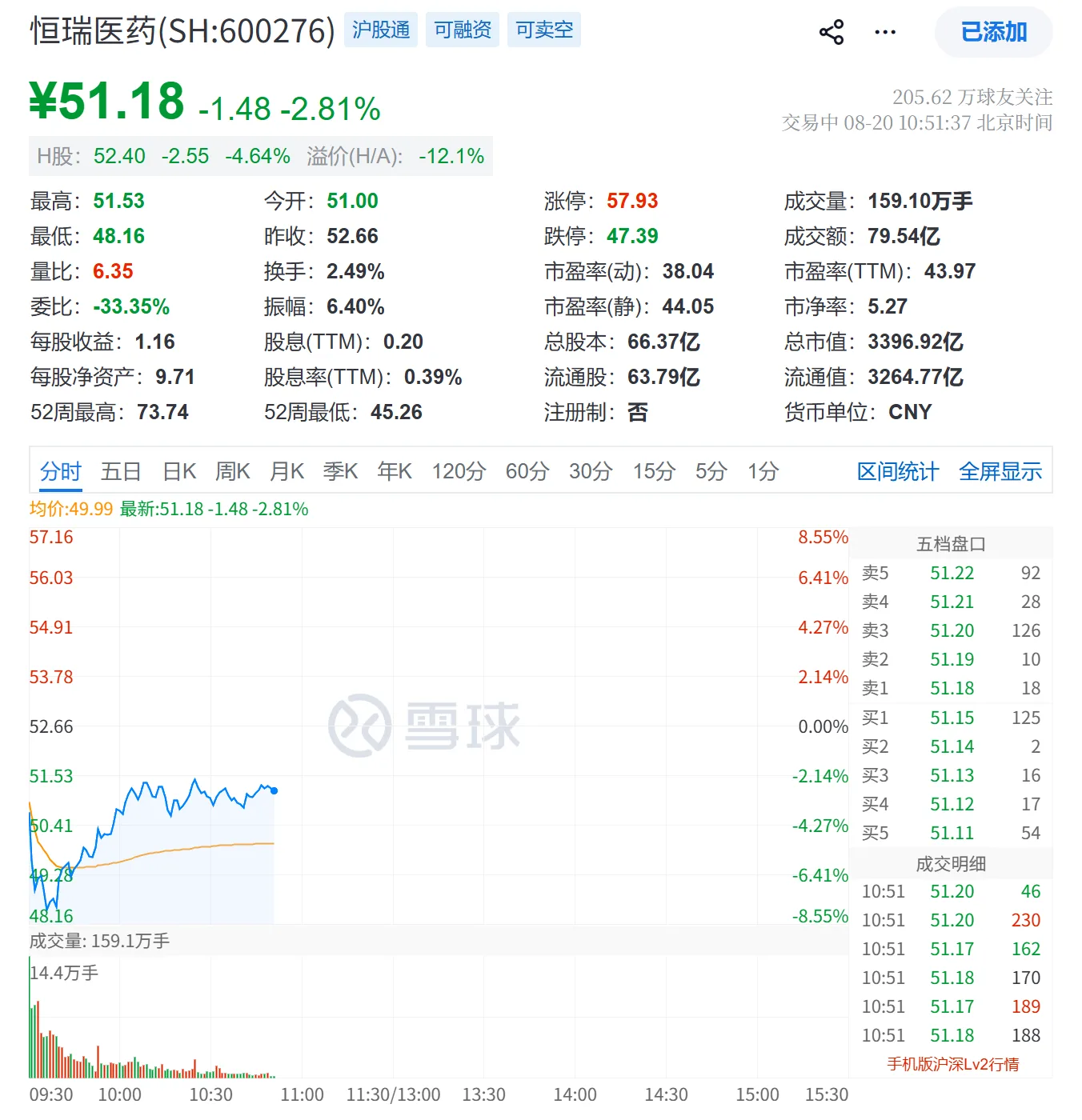Select the 5分 chart tab
1082x1120 pixels.
[x=711, y=471]
